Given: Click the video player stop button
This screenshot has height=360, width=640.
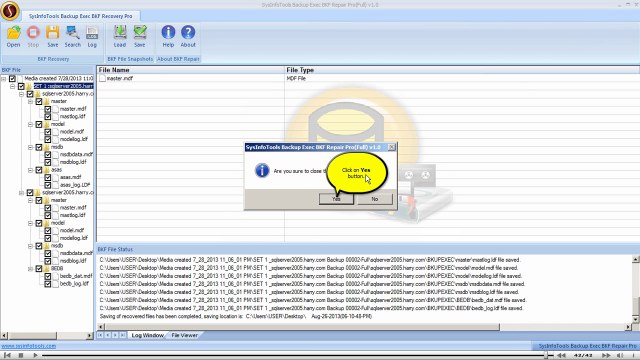Looking at the screenshot, I should 21,355.
